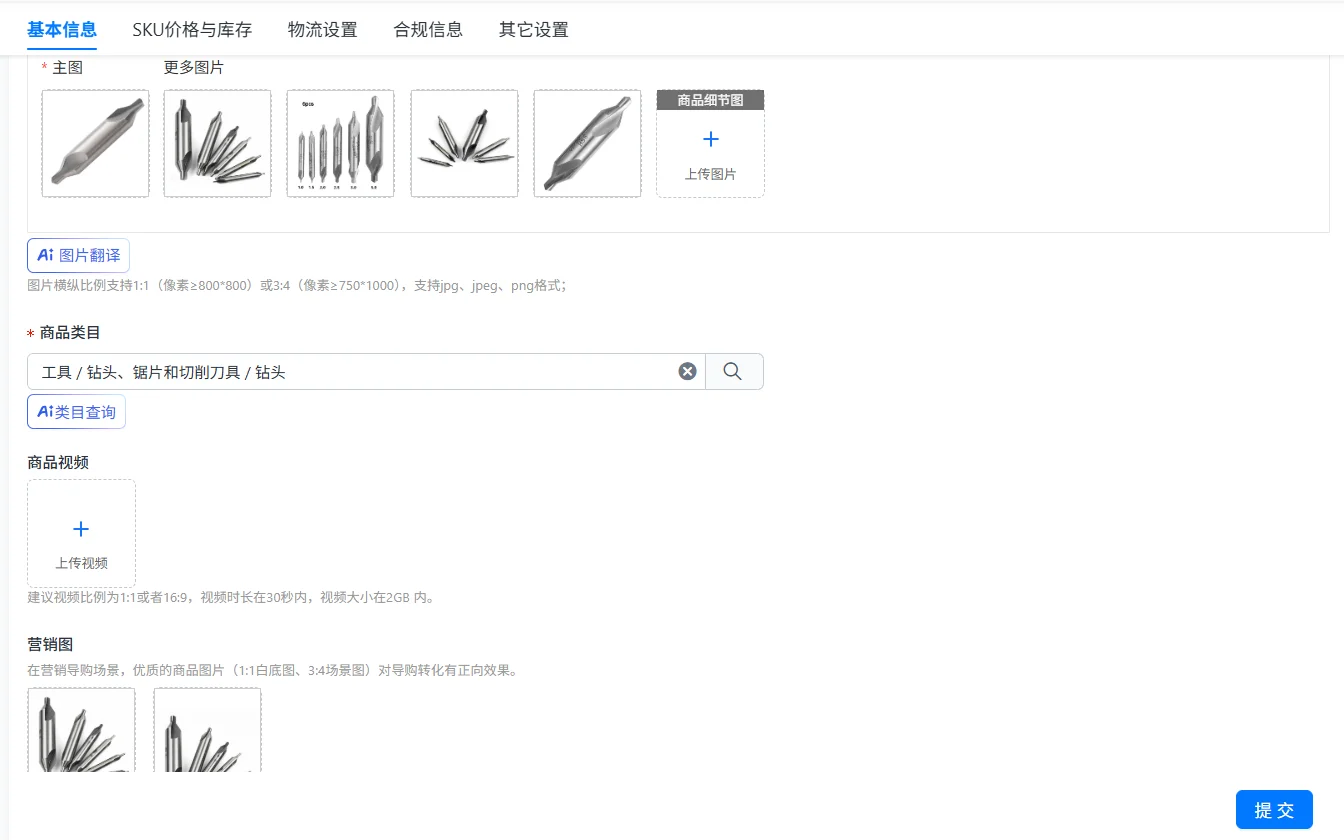This screenshot has height=840, width=1344.
Task: Click the 上传视频 label text
Action: 81,563
